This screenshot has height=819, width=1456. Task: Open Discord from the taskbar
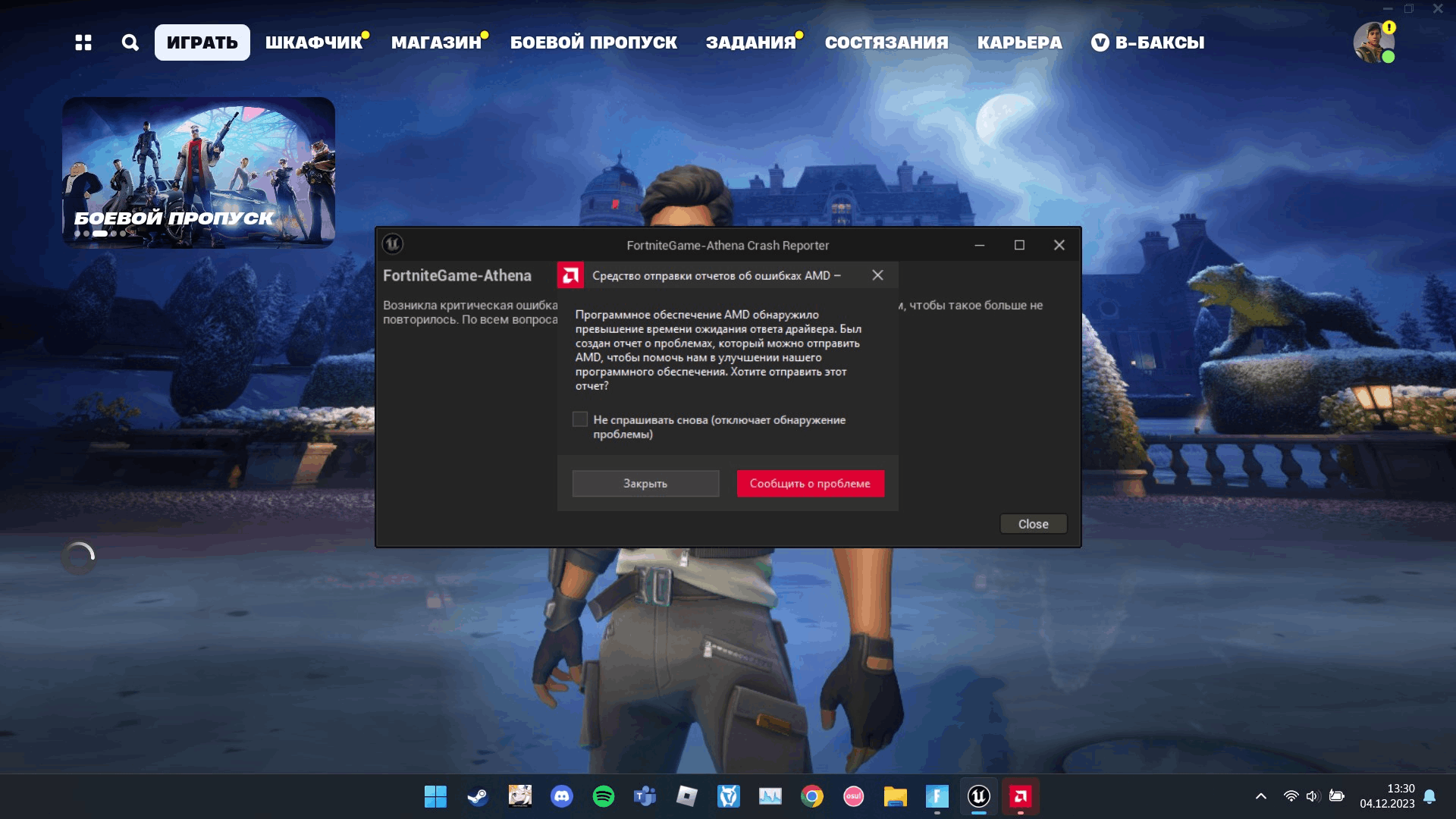(561, 796)
